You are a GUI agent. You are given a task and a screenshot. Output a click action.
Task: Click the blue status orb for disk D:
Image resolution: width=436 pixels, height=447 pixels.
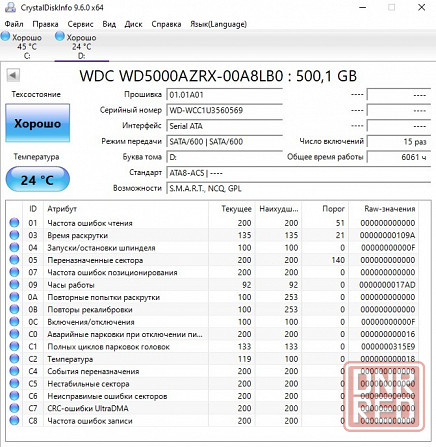point(60,36)
